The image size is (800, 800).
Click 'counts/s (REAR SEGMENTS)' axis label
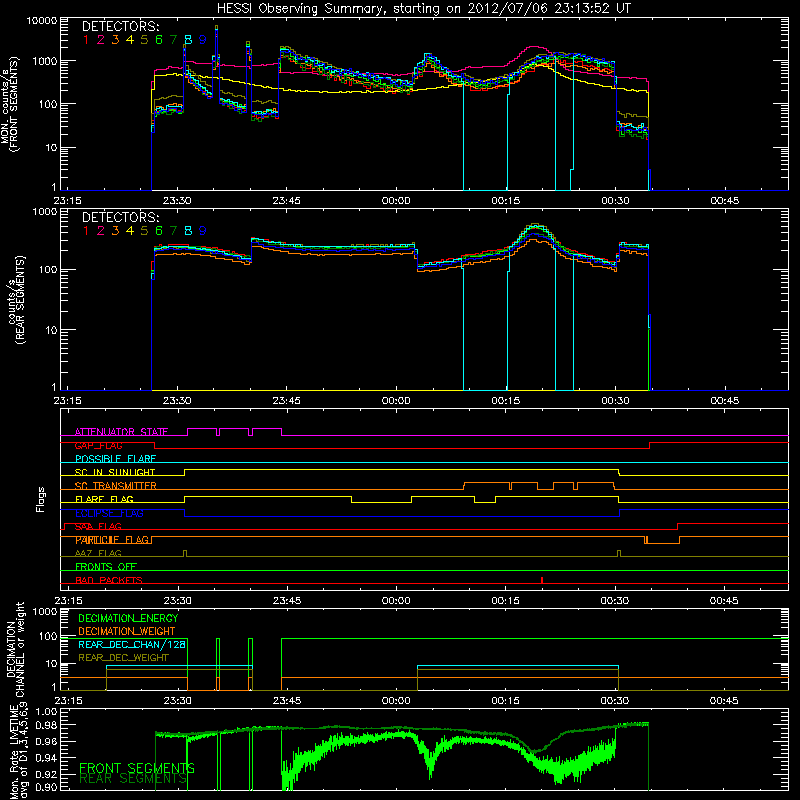point(16,299)
